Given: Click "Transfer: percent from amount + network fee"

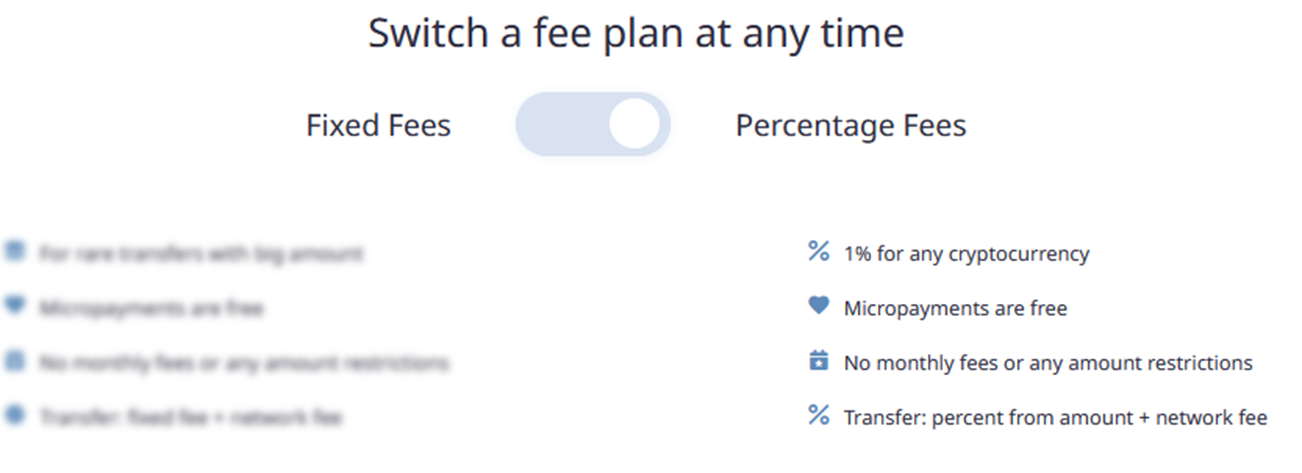Looking at the screenshot, I should coord(1055,417).
